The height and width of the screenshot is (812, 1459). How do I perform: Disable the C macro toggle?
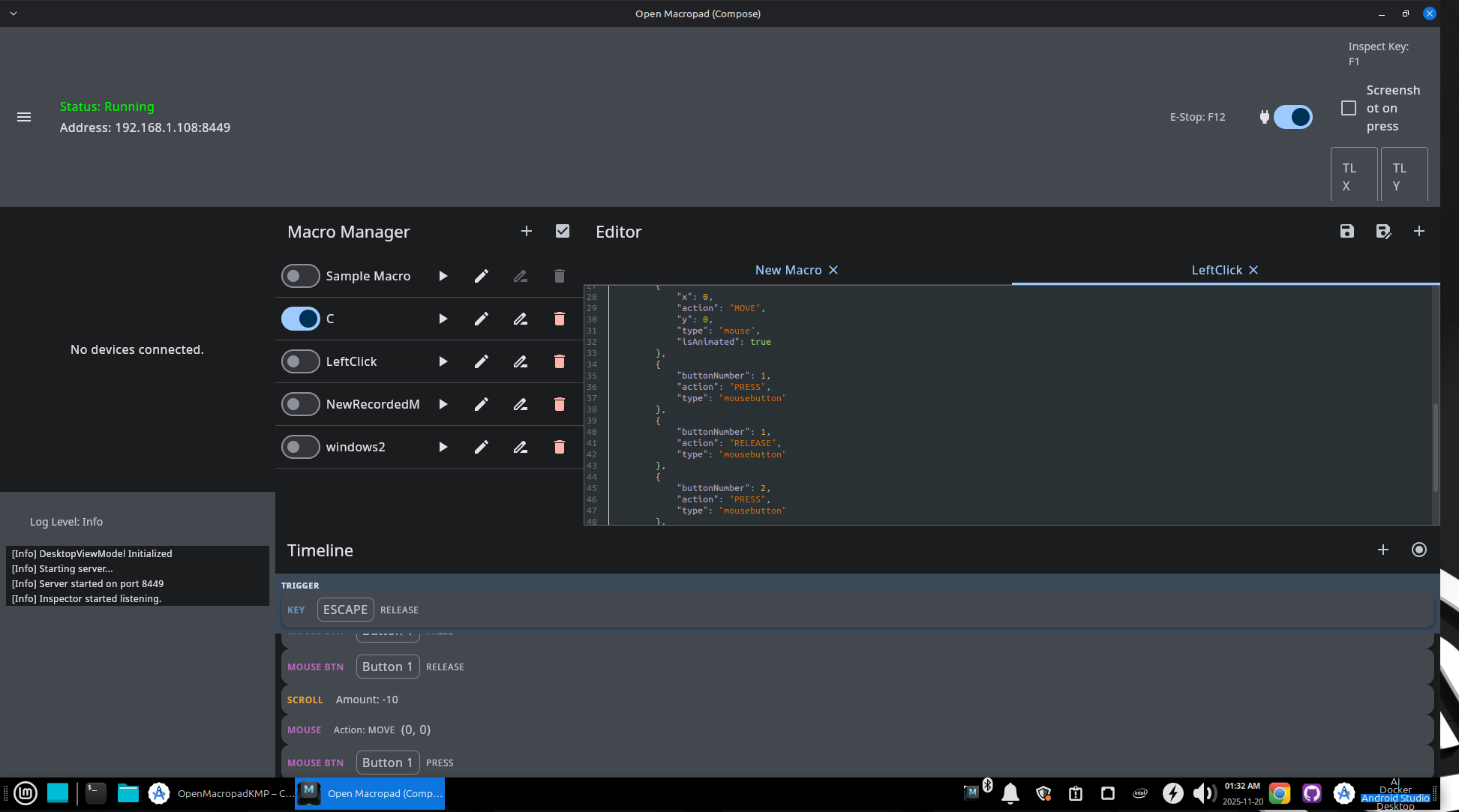(x=301, y=319)
